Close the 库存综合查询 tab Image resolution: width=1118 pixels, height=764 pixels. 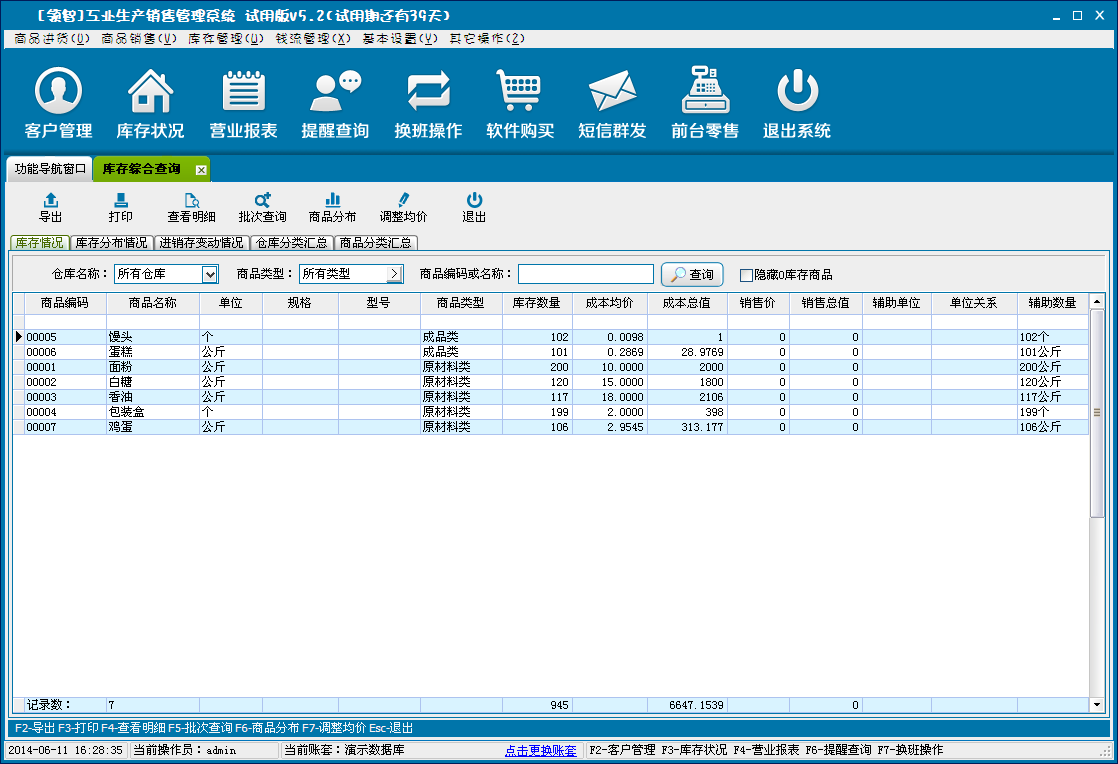point(201,170)
